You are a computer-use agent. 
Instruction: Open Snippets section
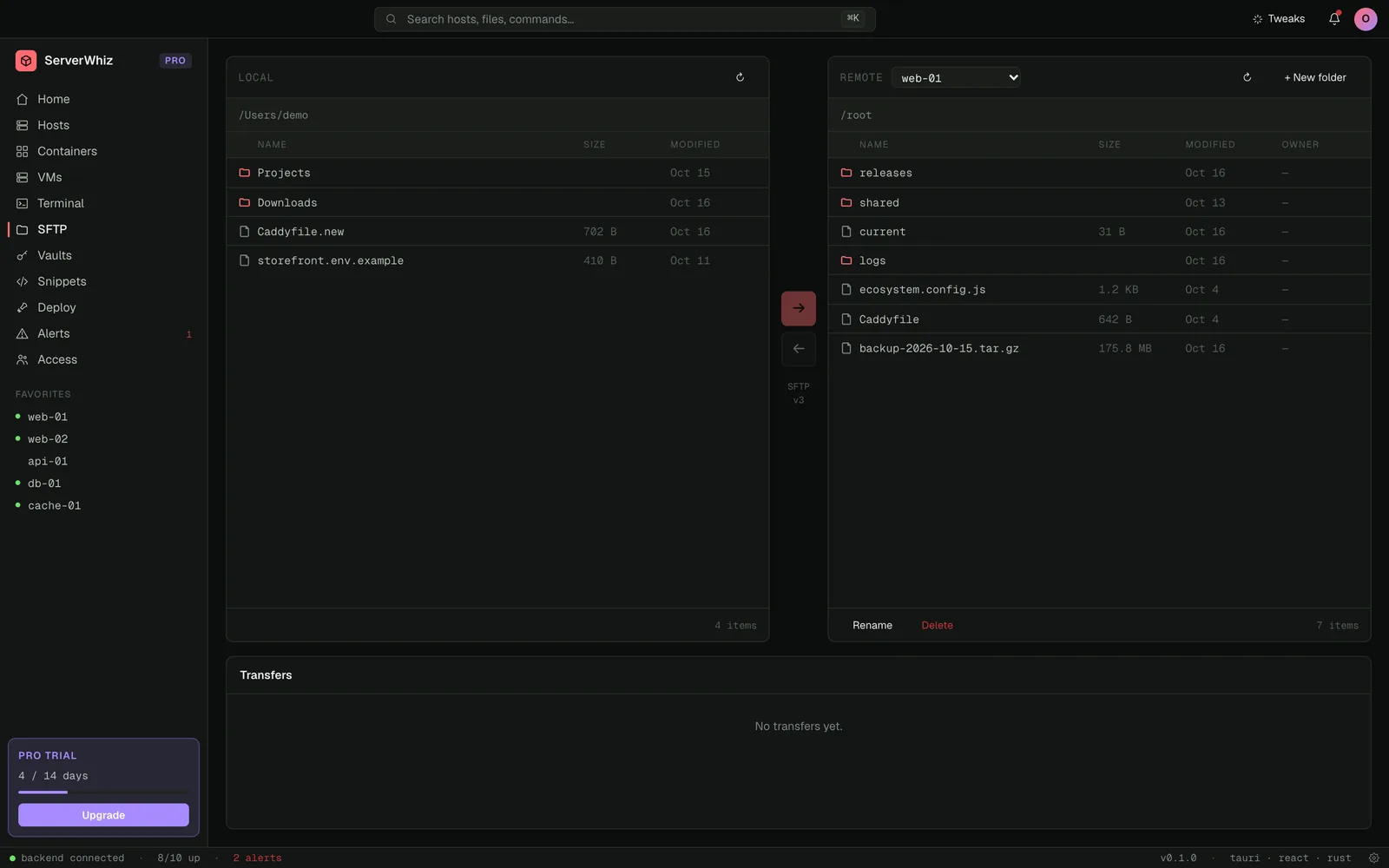coord(104,281)
